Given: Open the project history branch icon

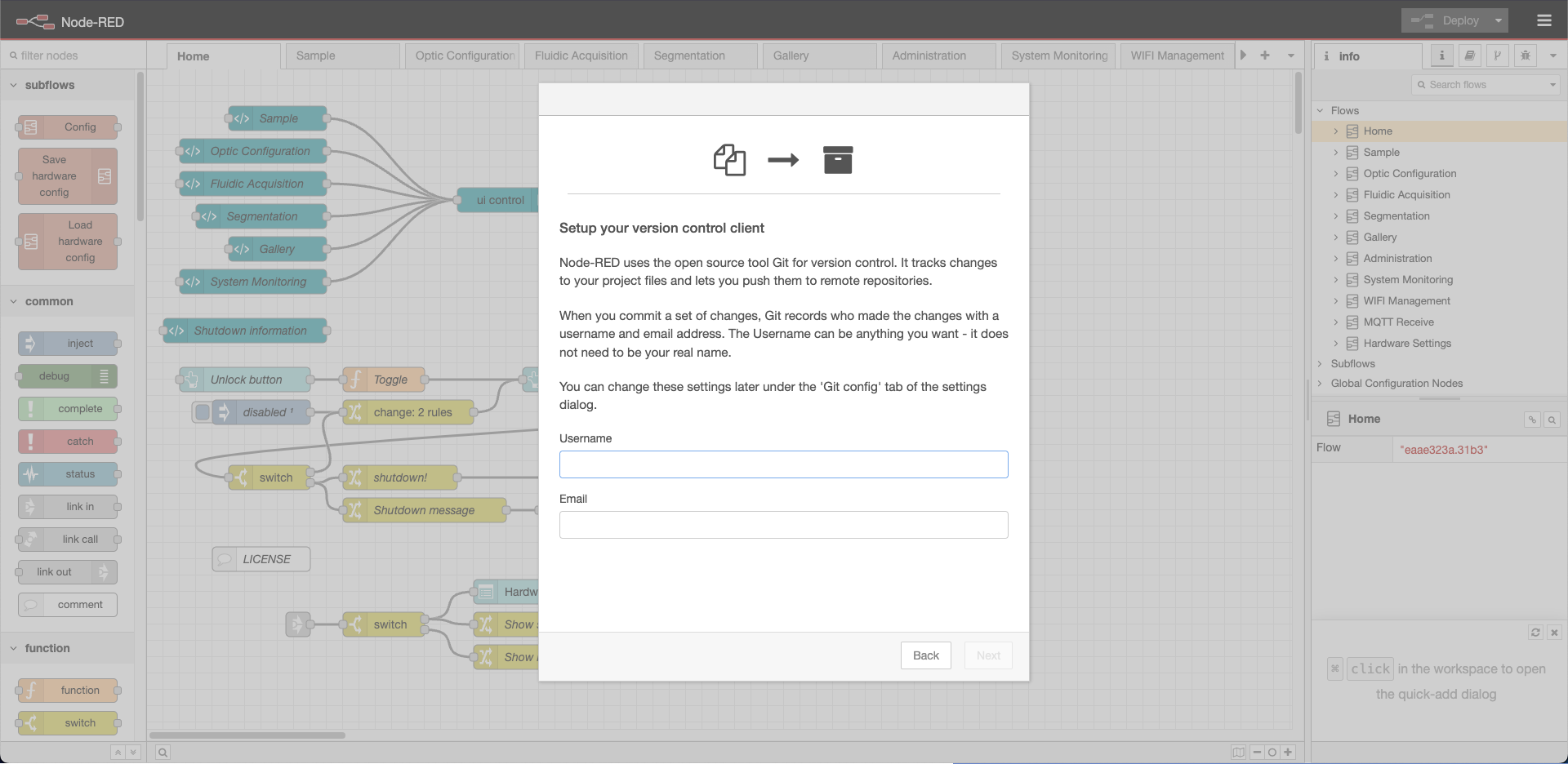Looking at the screenshot, I should 1497,56.
